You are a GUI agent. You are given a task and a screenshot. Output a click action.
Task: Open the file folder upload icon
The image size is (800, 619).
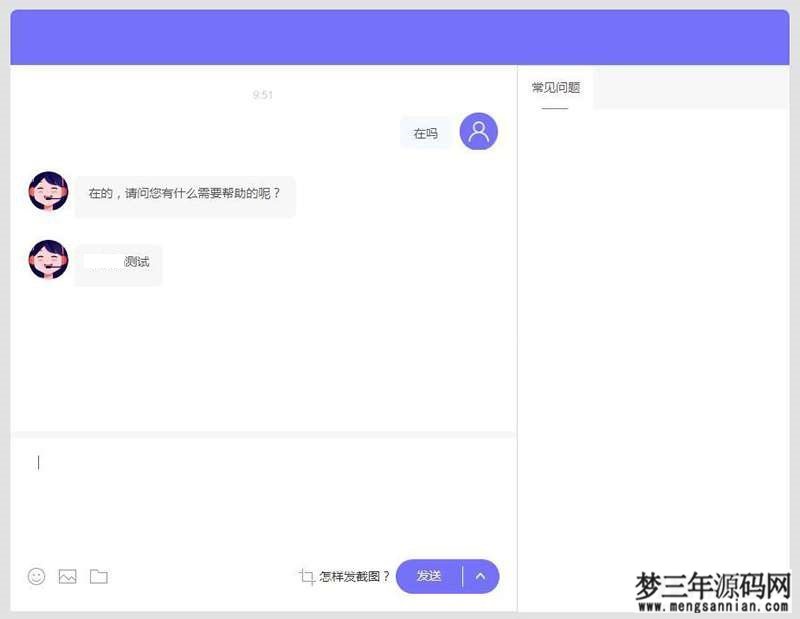pyautogui.click(x=97, y=577)
